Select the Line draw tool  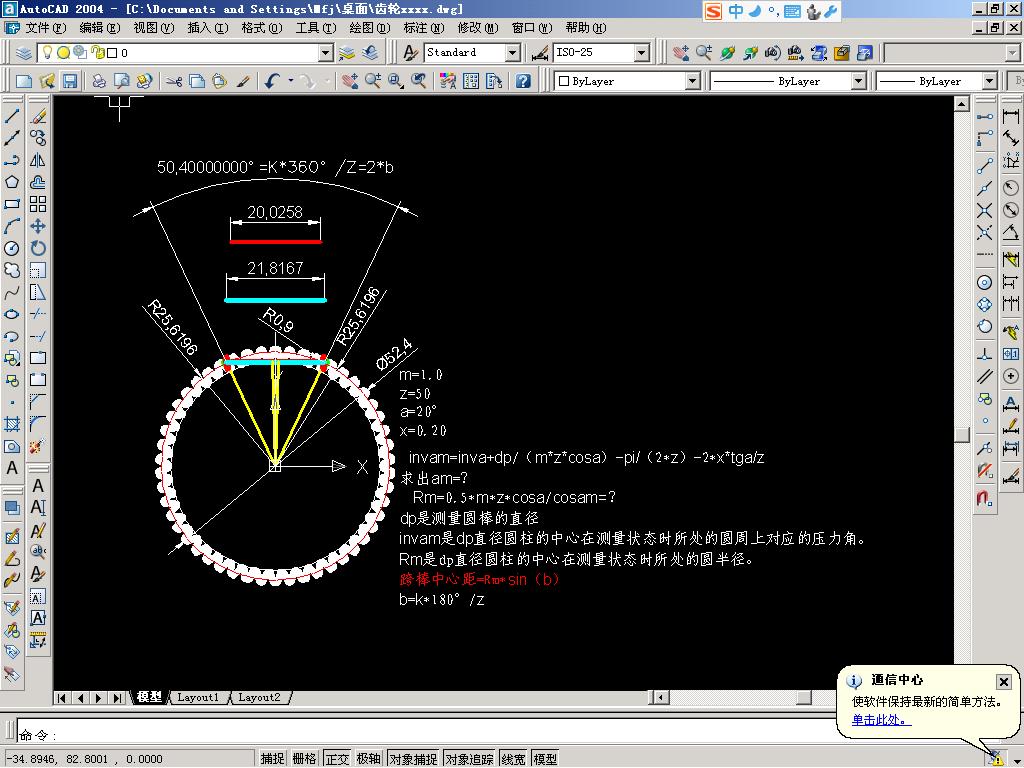coord(12,116)
